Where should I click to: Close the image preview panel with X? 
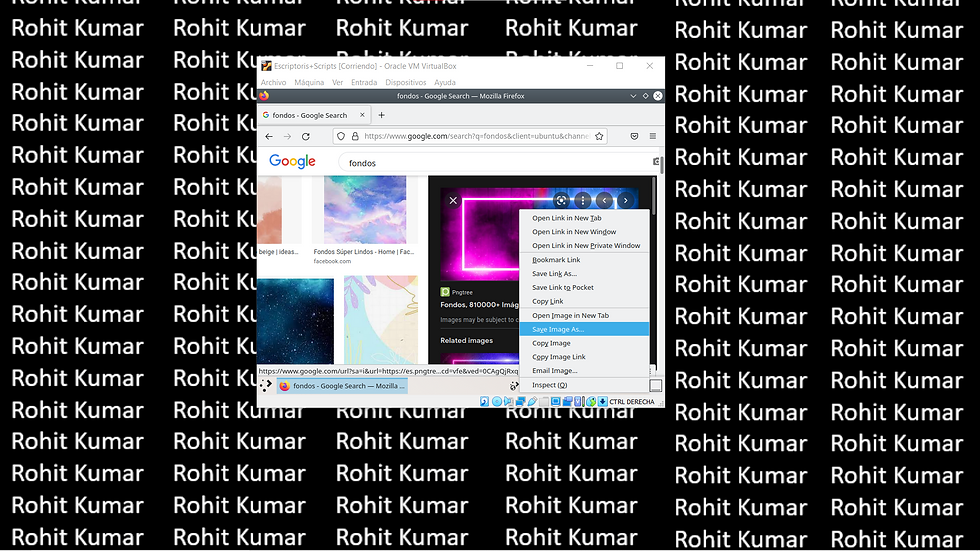tap(453, 201)
